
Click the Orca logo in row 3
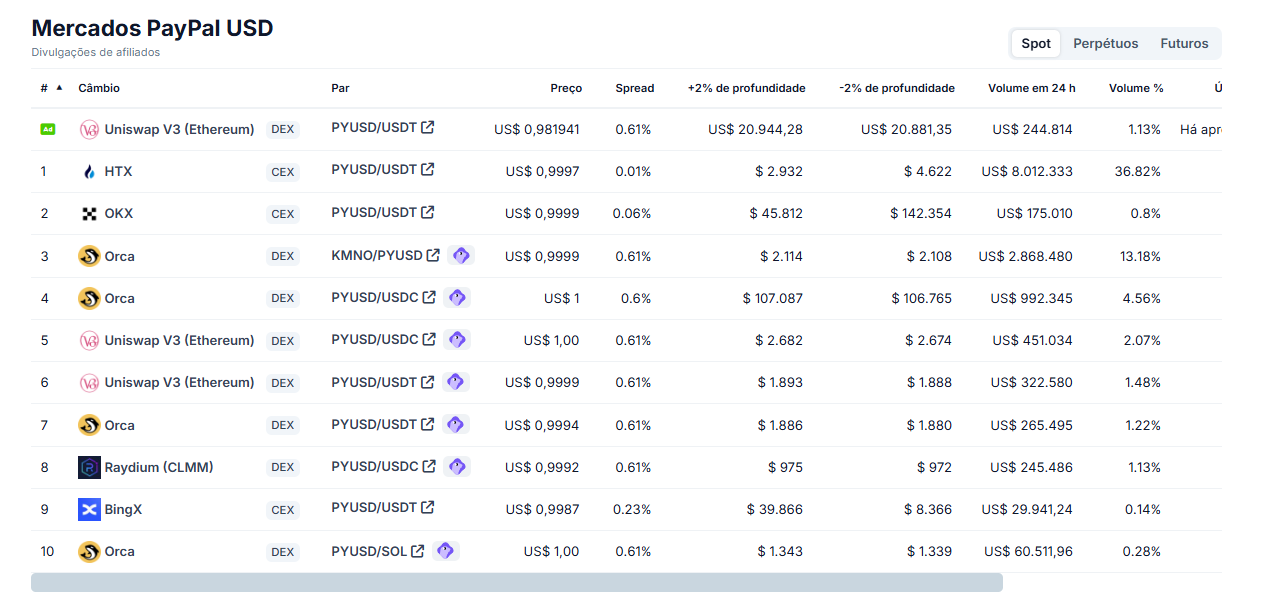(x=90, y=256)
